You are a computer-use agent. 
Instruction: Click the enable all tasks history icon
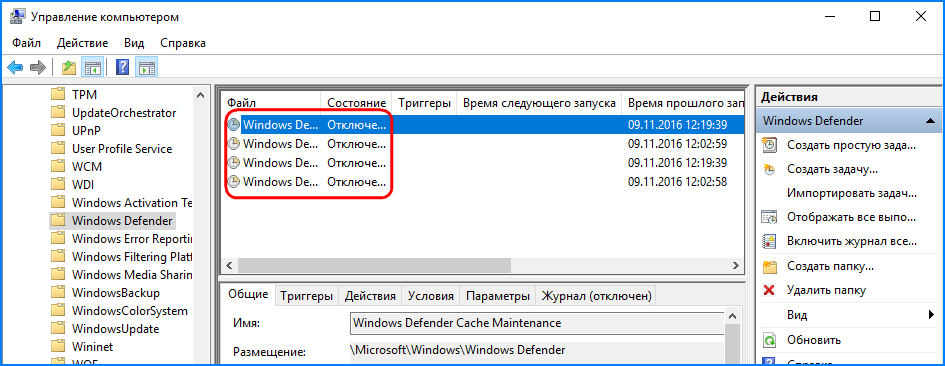(x=769, y=242)
